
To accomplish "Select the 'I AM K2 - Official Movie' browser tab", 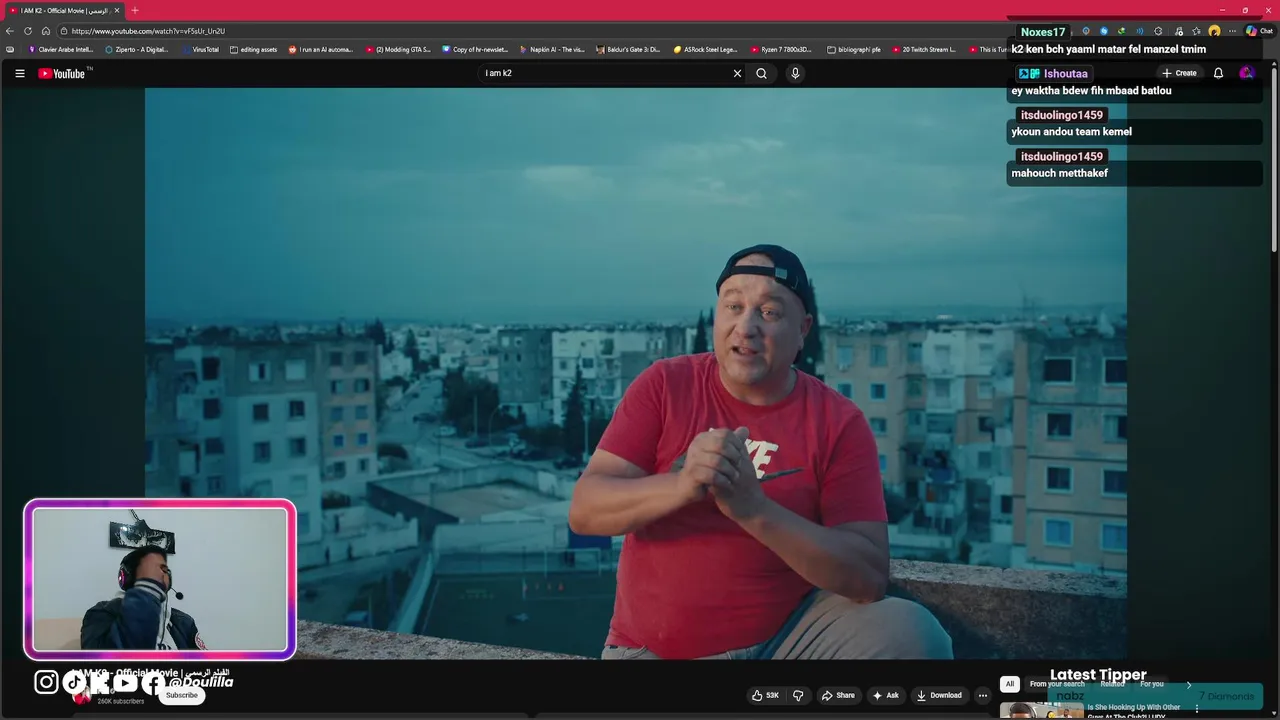I will [65, 10].
